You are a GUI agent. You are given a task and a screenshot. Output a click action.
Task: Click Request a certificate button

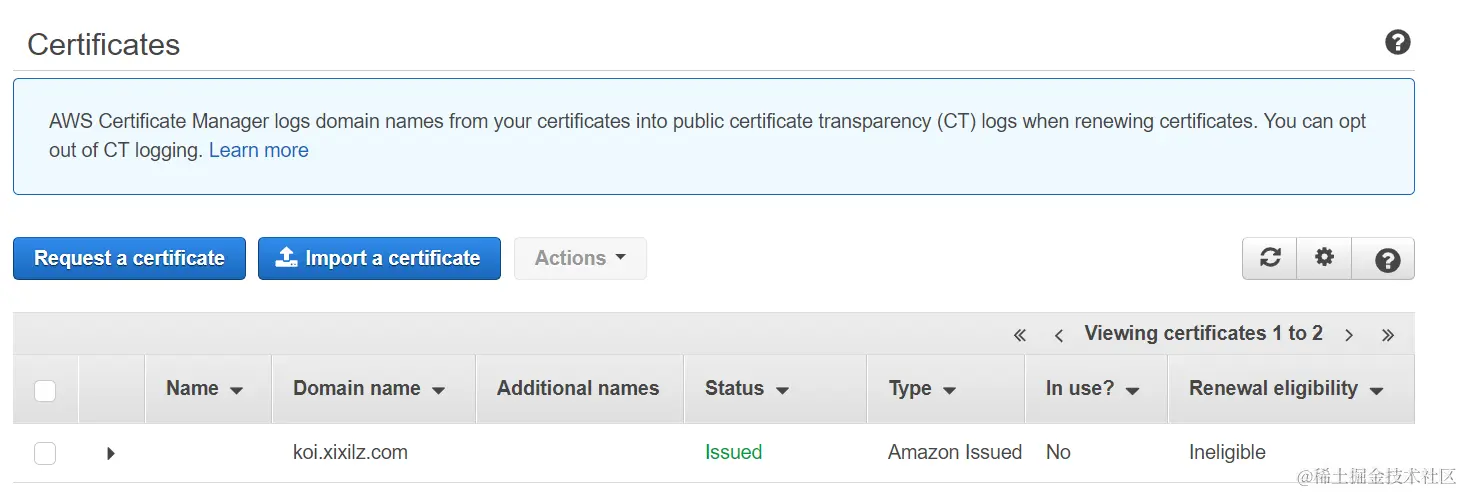[129, 258]
